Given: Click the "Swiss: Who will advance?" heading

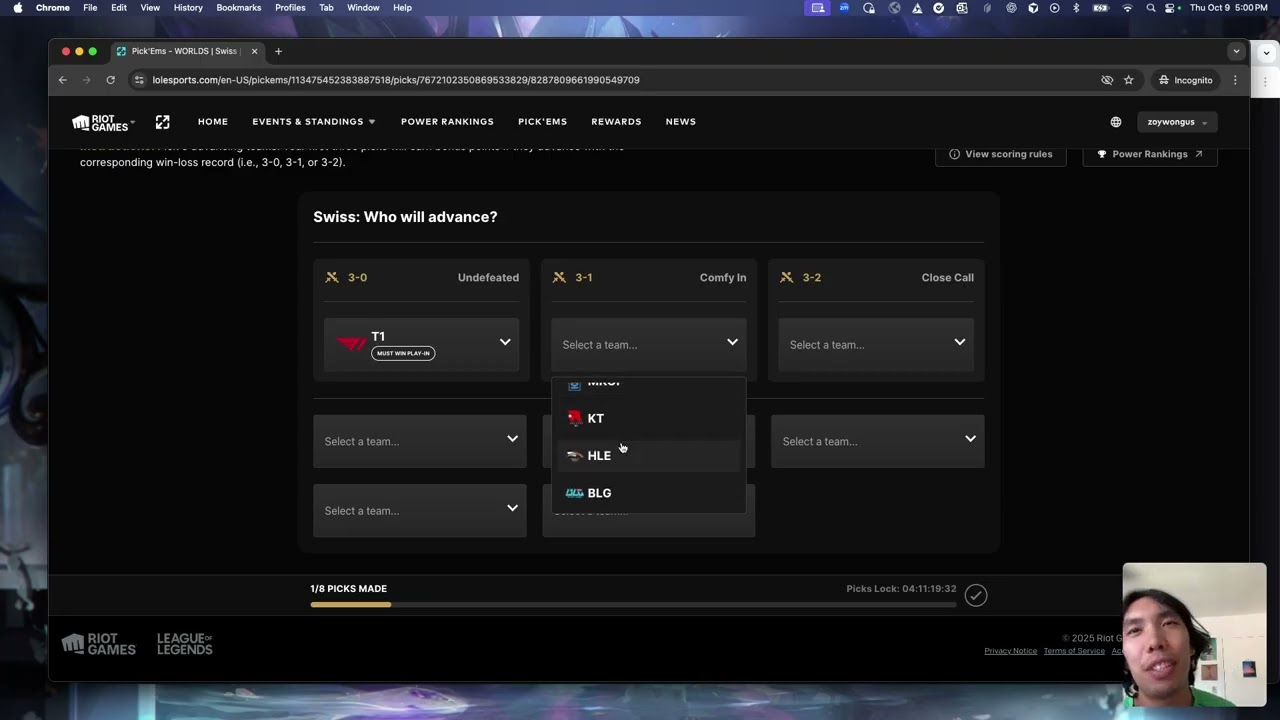Looking at the screenshot, I should 405,217.
